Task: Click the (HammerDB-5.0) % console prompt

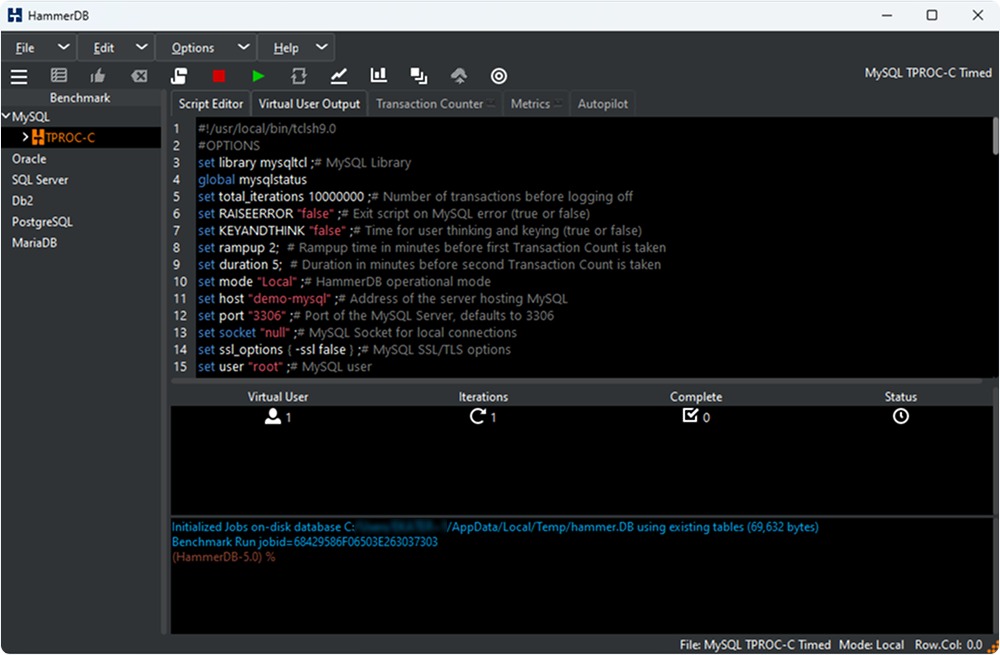Action: [223, 557]
